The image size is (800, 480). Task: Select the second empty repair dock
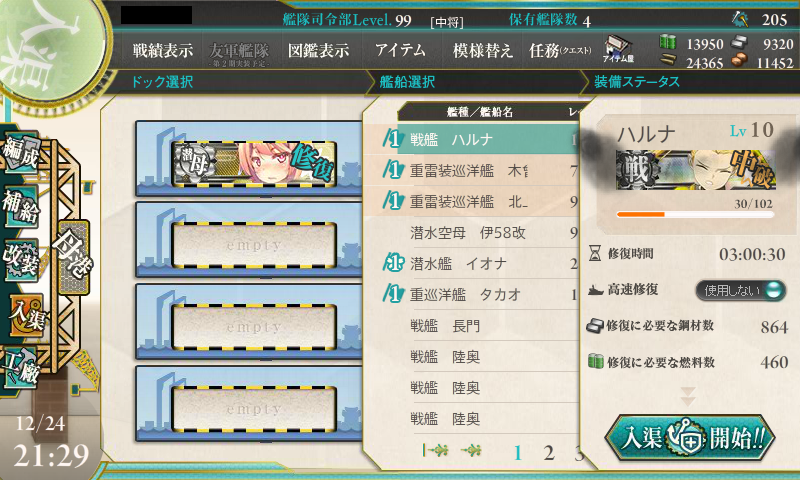tap(254, 326)
